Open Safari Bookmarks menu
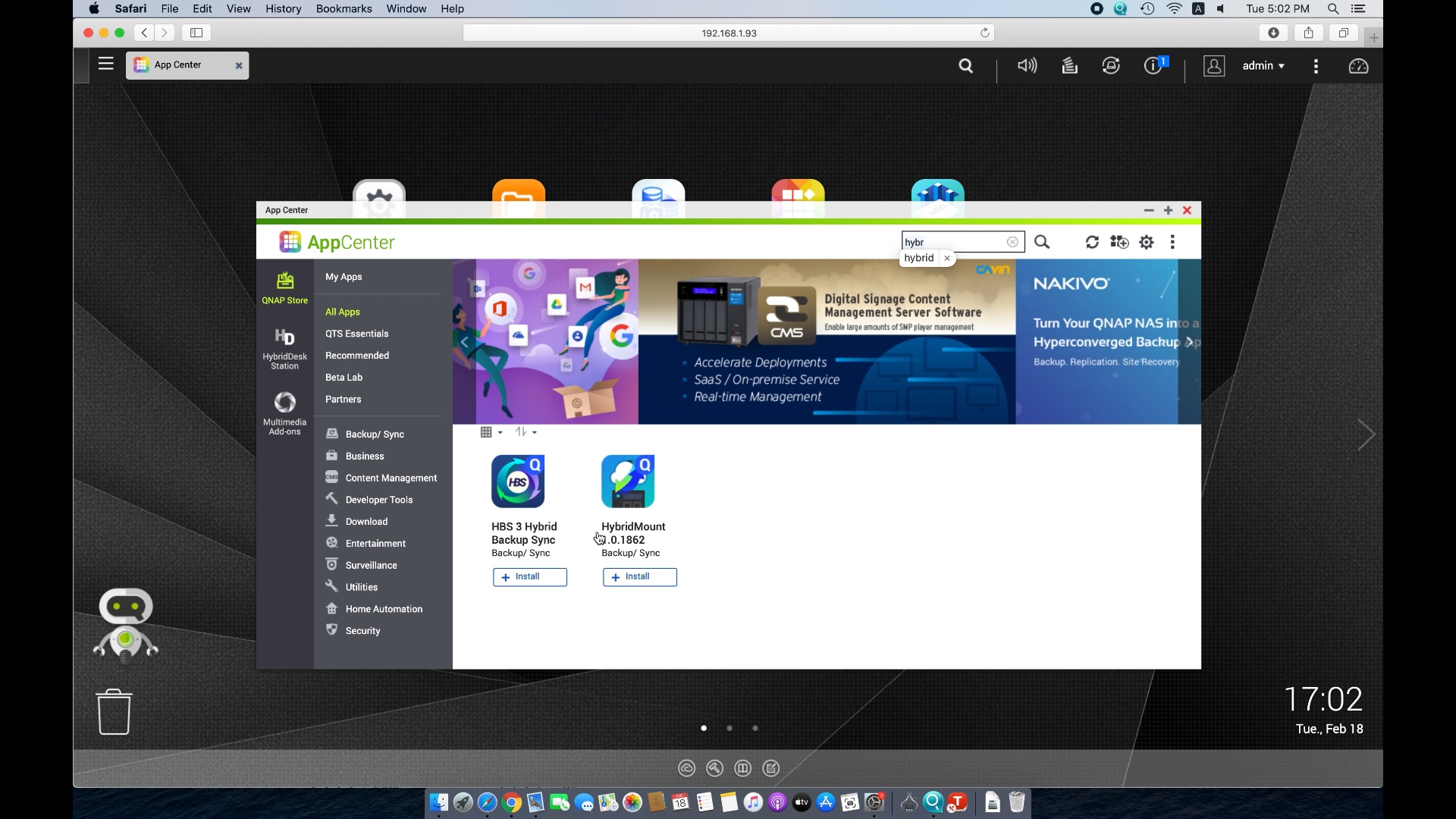The width and height of the screenshot is (1456, 819). click(344, 8)
